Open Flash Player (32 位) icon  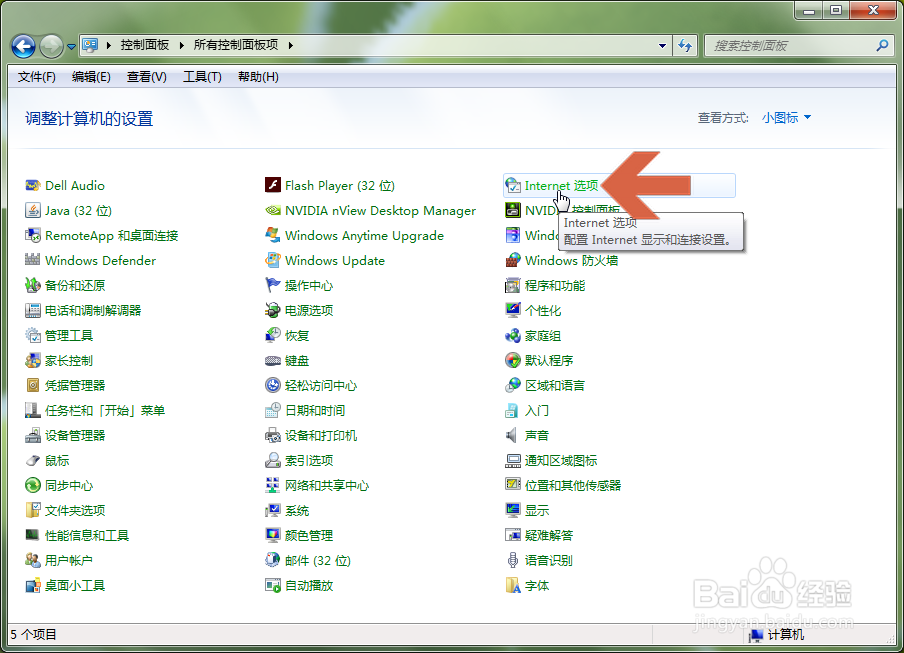[x=273, y=185]
